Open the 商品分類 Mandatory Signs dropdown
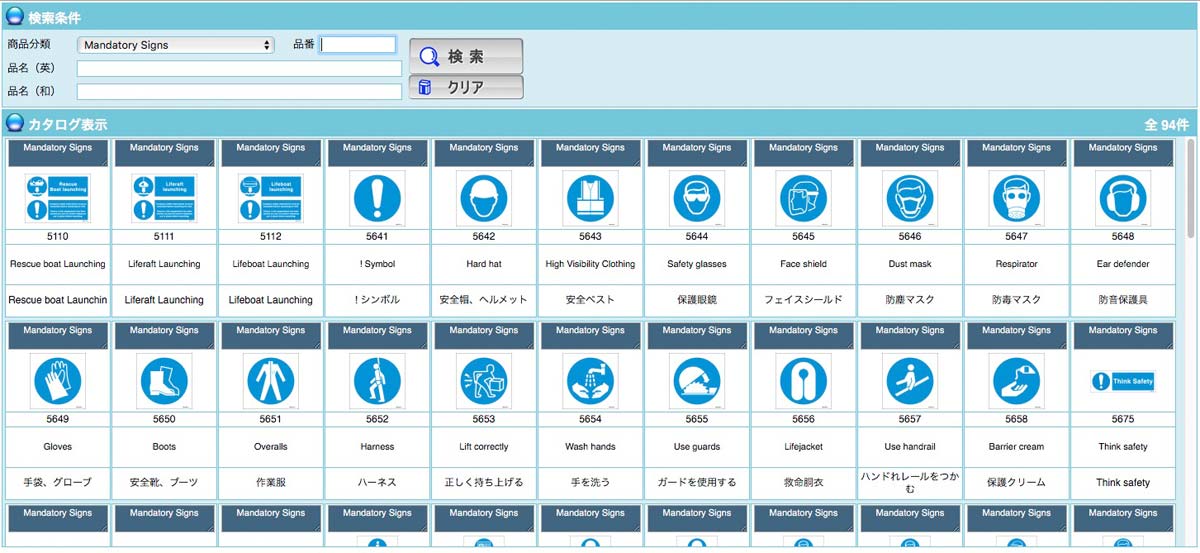1200x553 pixels. [x=176, y=45]
